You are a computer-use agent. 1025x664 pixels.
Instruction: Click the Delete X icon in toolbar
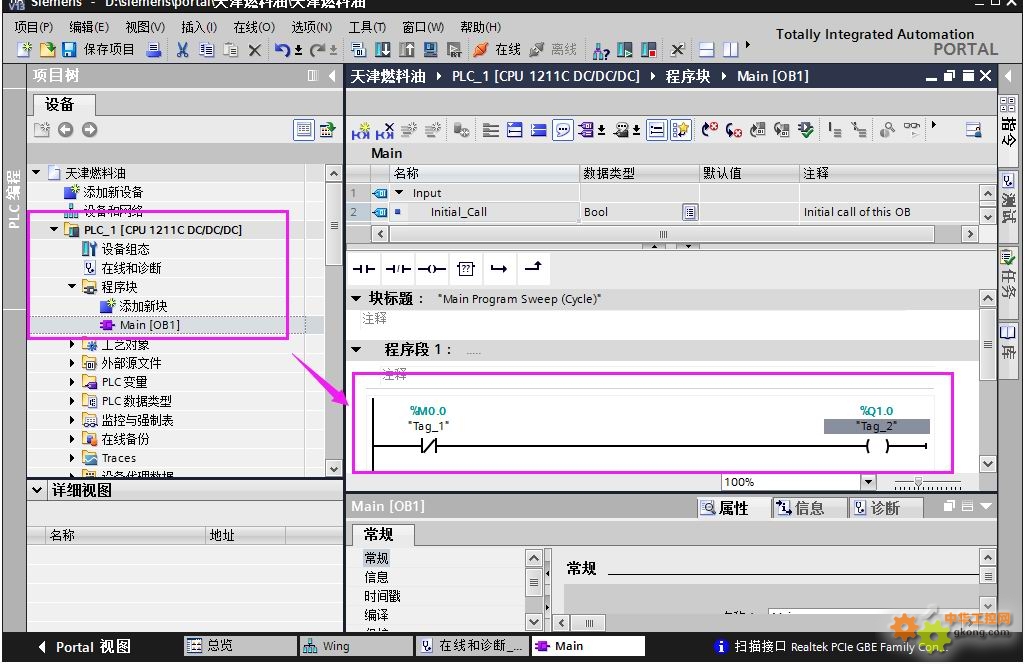[x=255, y=50]
